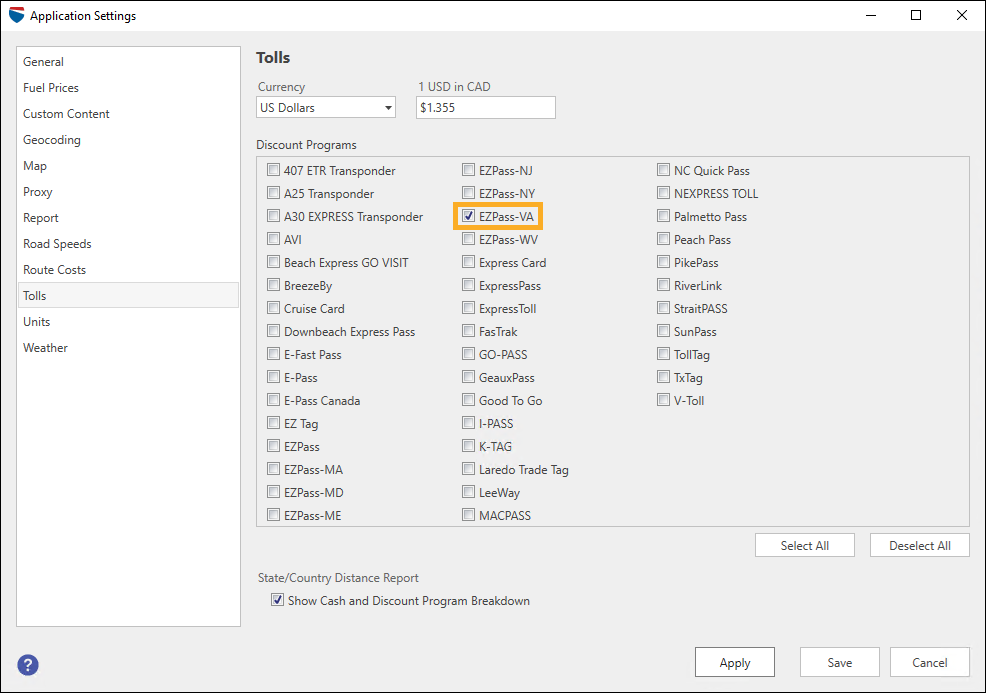Click the USD to CAD exchange rate field

point(485,107)
